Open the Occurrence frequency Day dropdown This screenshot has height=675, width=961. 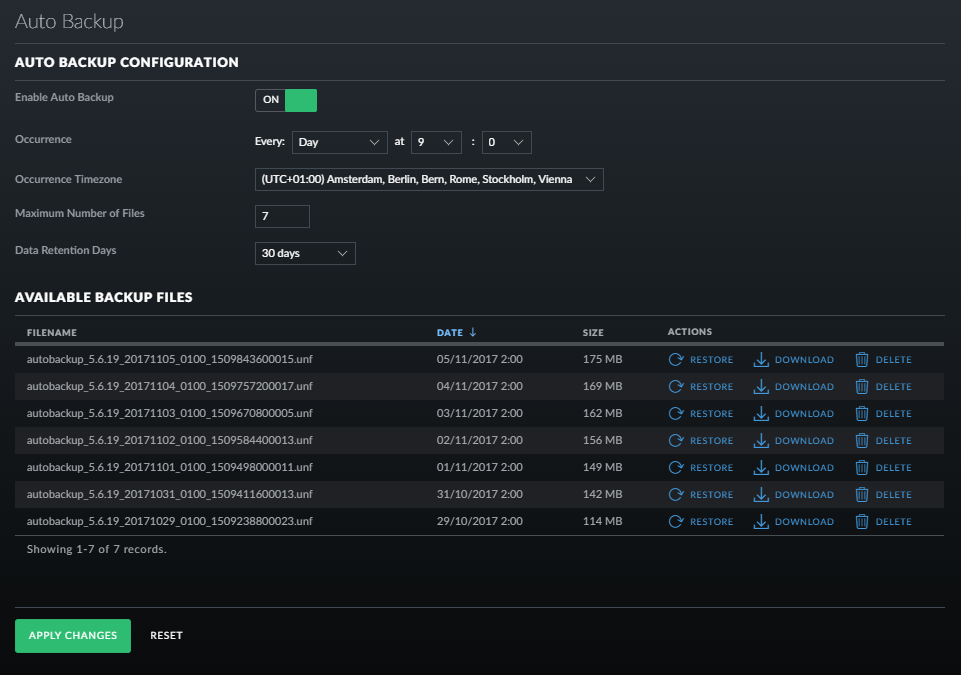click(340, 142)
